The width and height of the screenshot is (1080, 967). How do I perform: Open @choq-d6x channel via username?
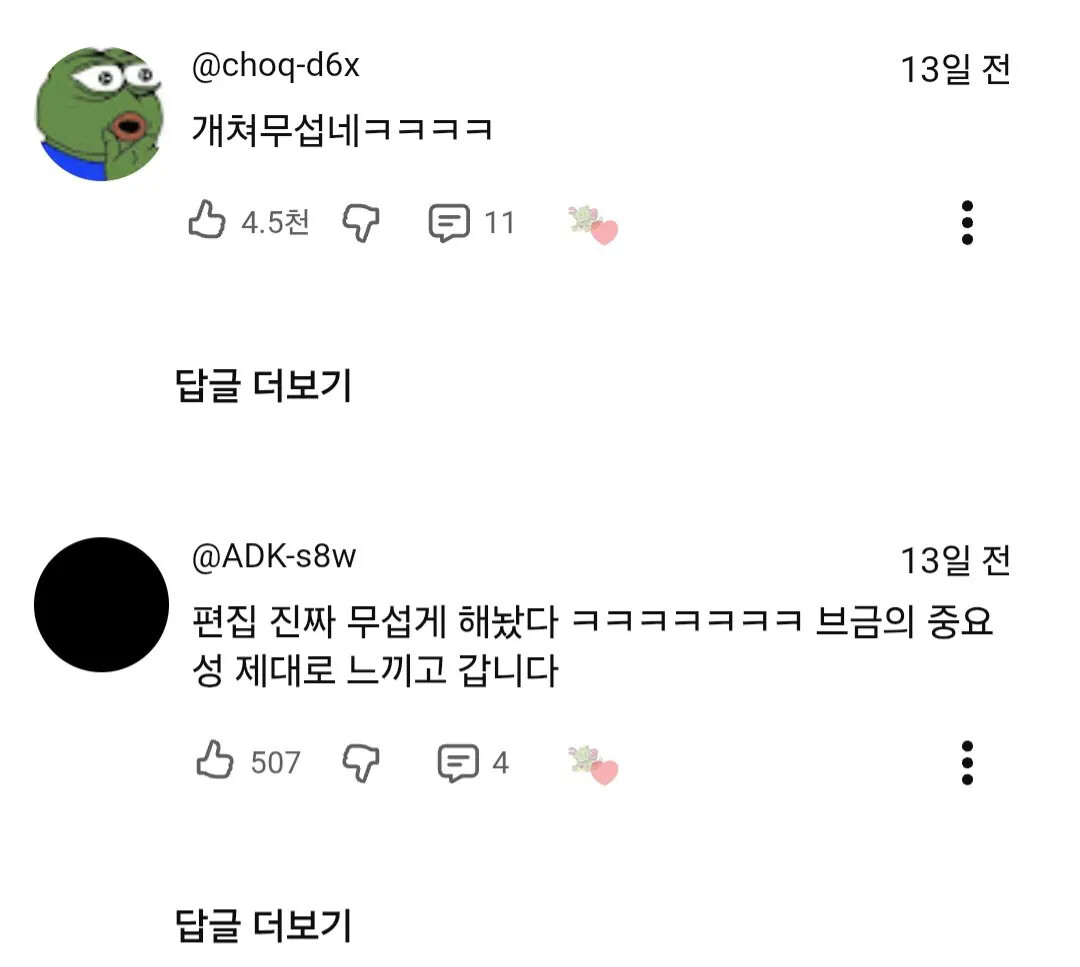276,66
